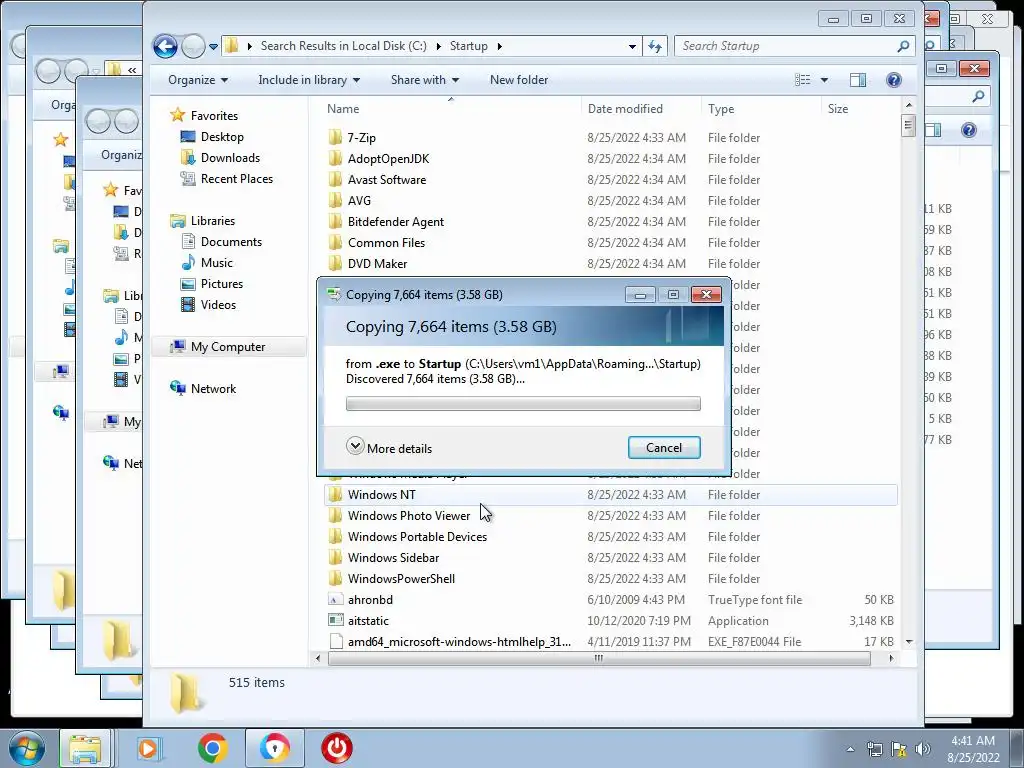Click the vertical scrollbar thumb
This screenshot has width=1024, height=768.
click(908, 125)
